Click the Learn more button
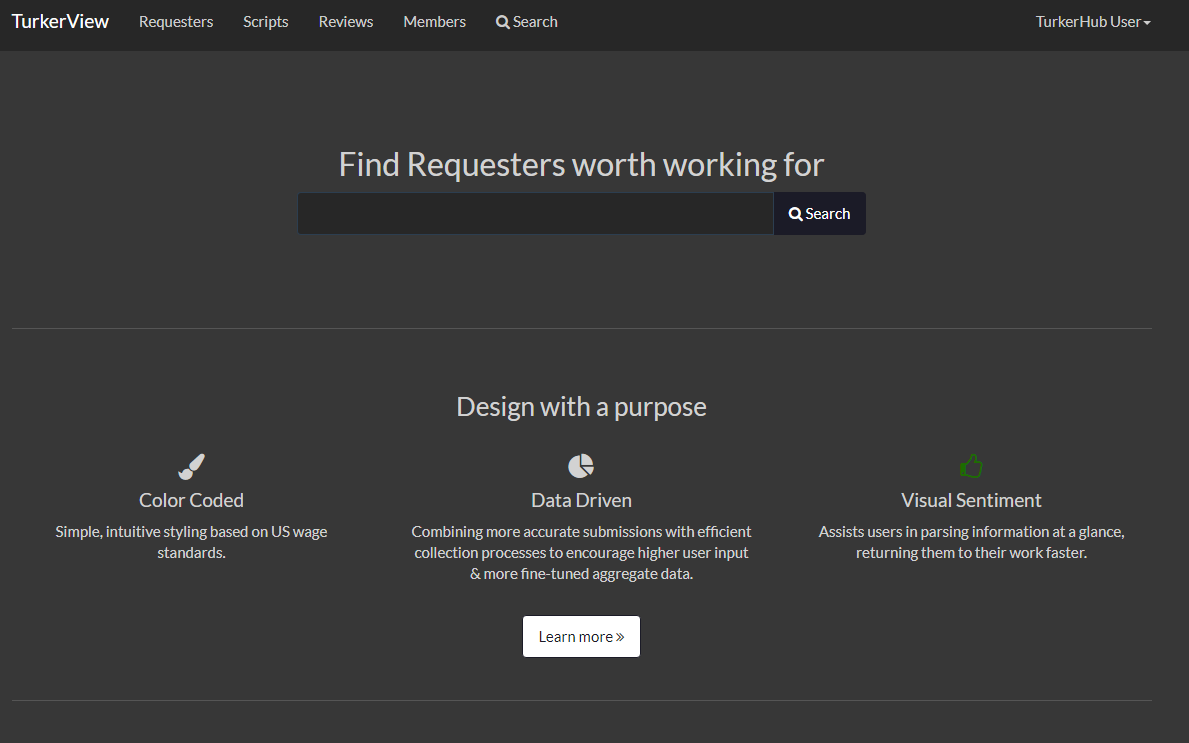 (581, 636)
